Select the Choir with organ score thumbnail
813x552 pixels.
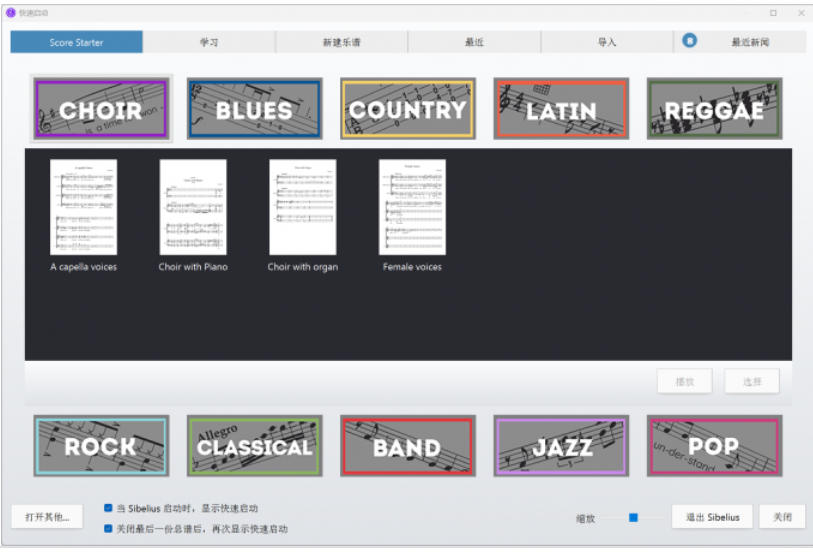(x=303, y=207)
